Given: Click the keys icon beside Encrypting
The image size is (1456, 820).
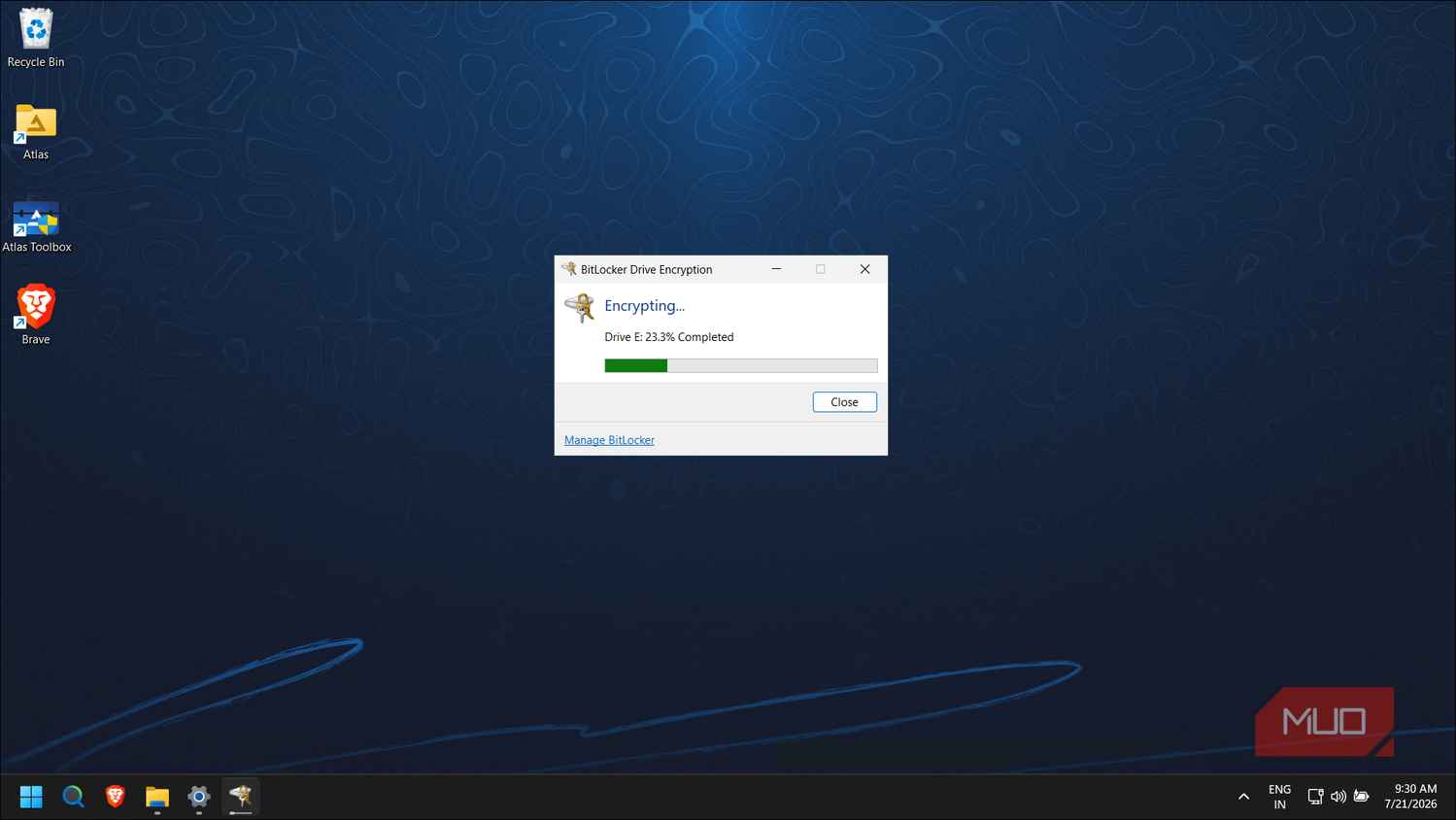Looking at the screenshot, I should (x=580, y=308).
